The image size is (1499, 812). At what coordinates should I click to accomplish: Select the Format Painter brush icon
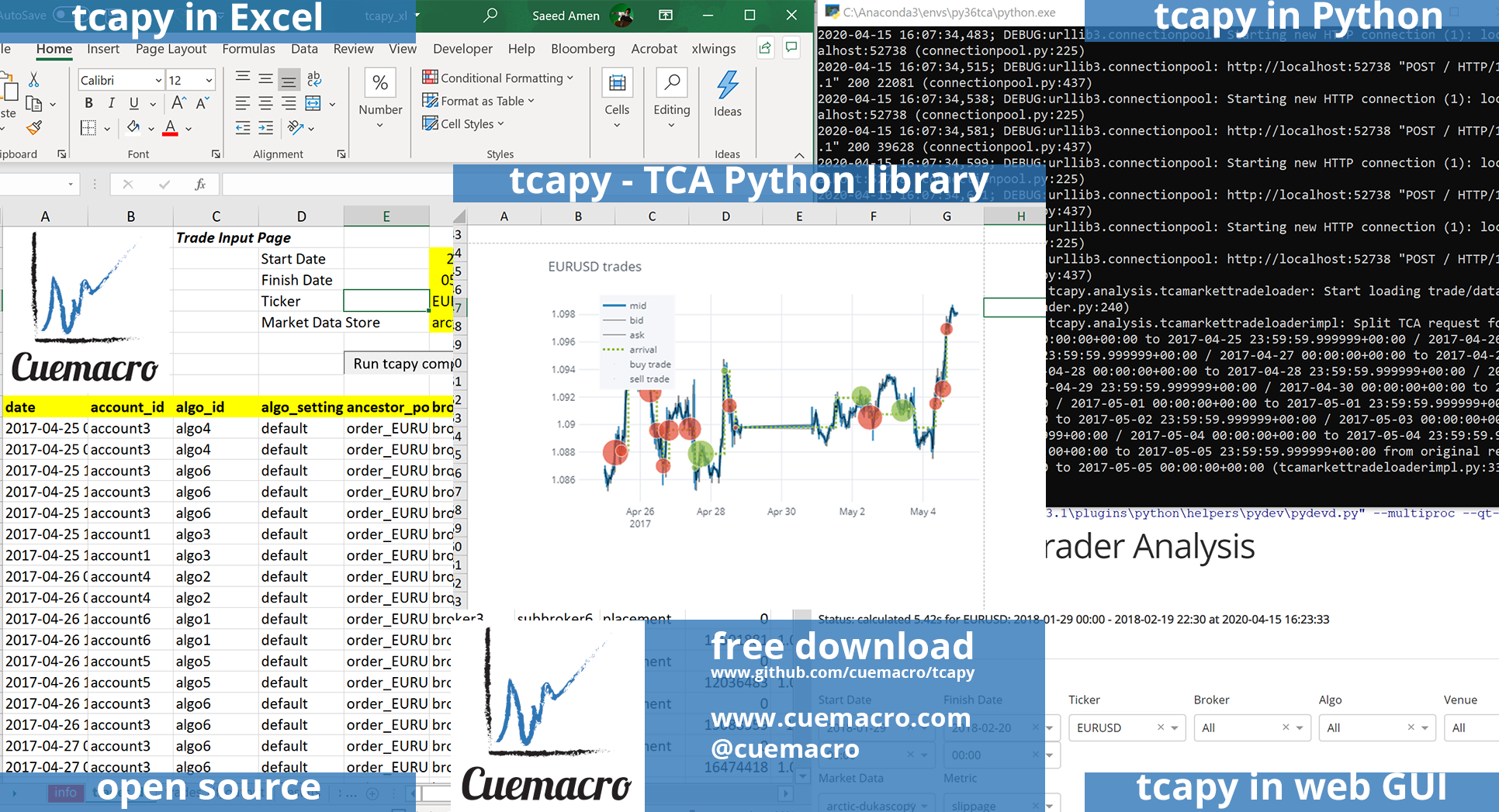click(33, 128)
